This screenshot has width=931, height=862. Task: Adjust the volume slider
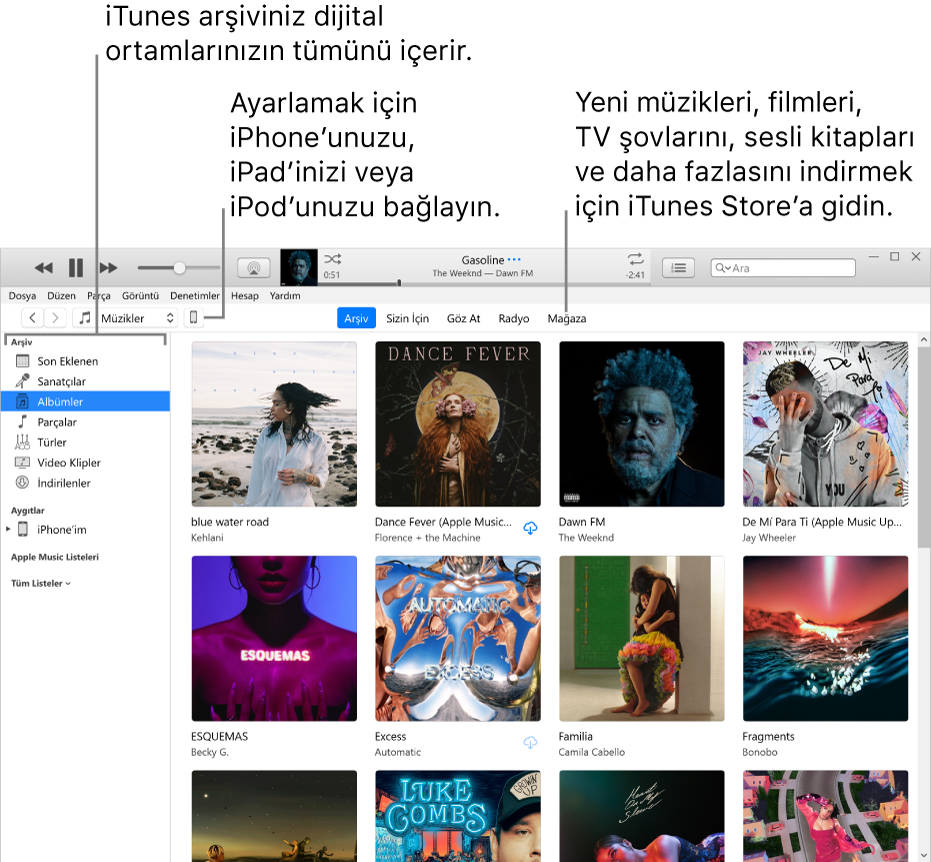[x=178, y=267]
